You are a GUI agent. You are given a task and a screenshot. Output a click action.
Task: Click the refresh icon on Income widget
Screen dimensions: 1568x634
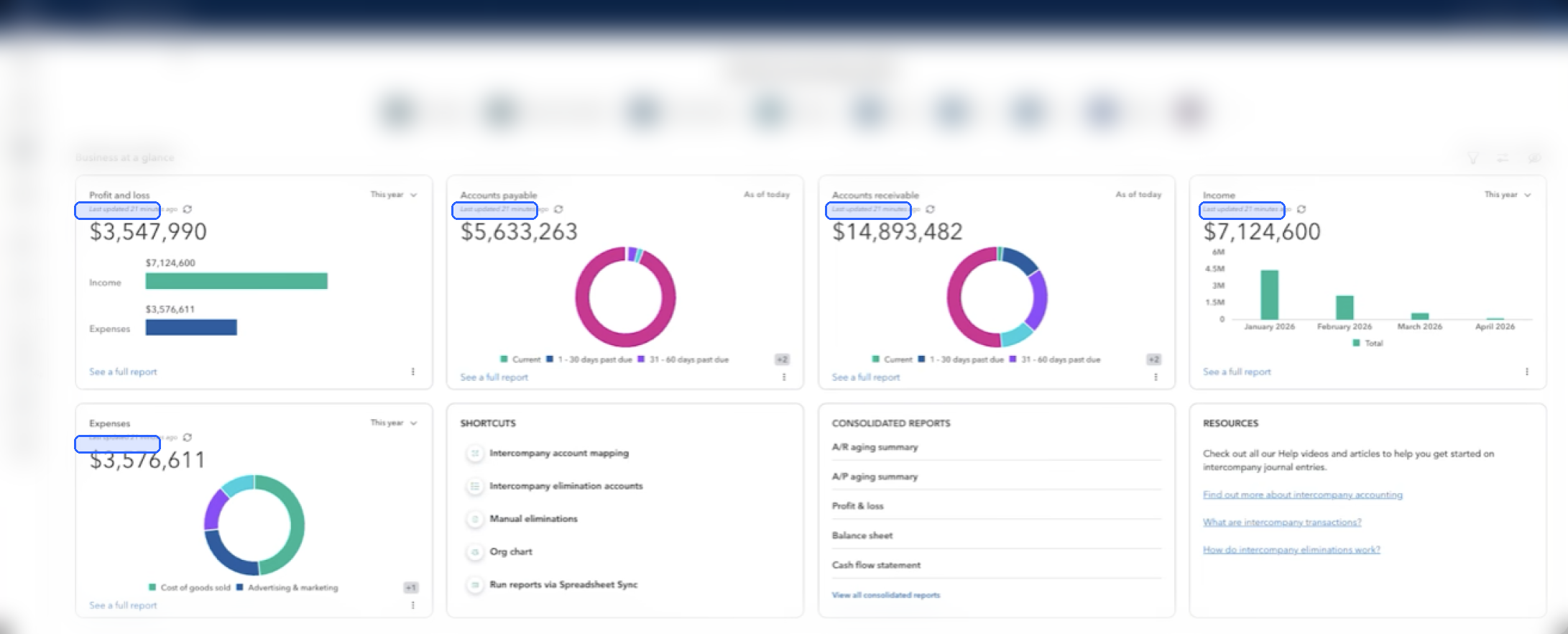[x=1301, y=209]
